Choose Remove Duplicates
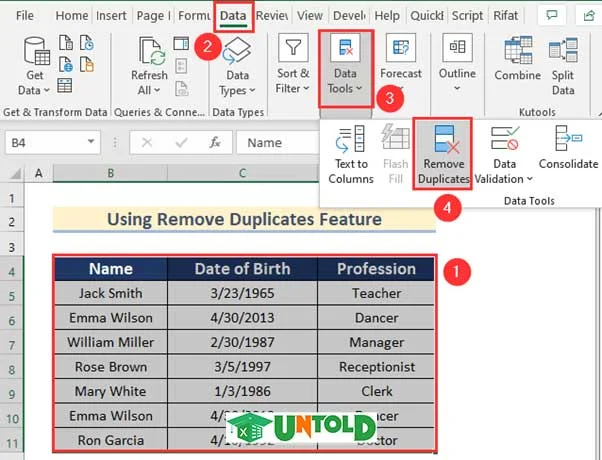 pyautogui.click(x=443, y=154)
